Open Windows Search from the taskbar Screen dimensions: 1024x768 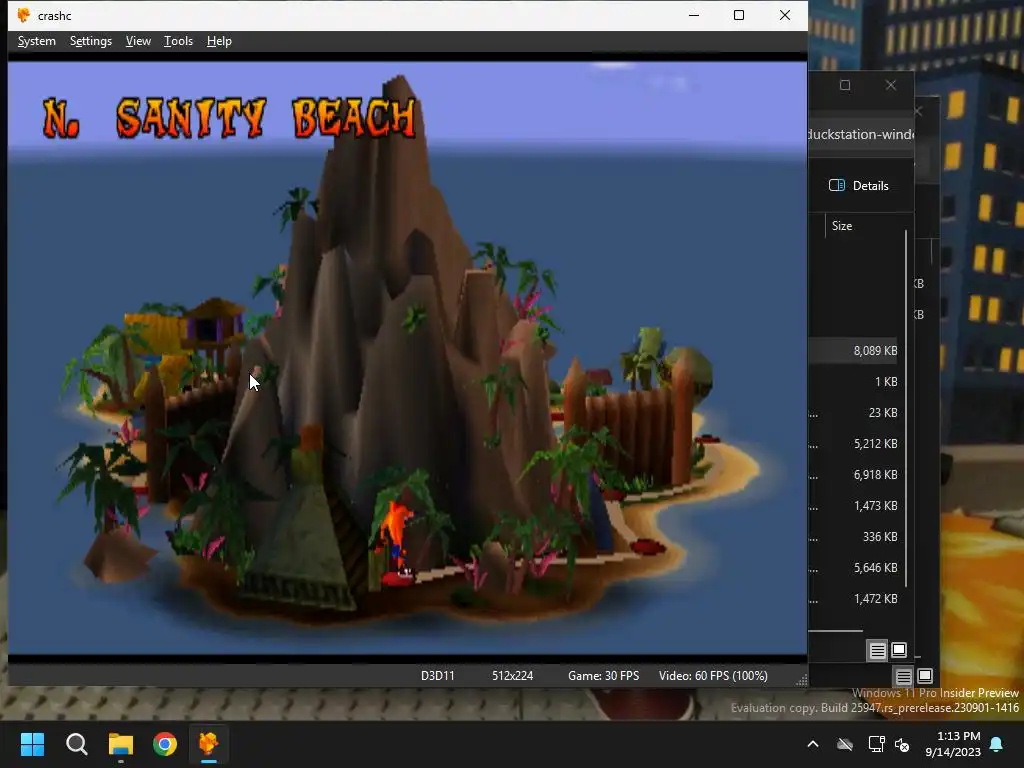(x=76, y=744)
